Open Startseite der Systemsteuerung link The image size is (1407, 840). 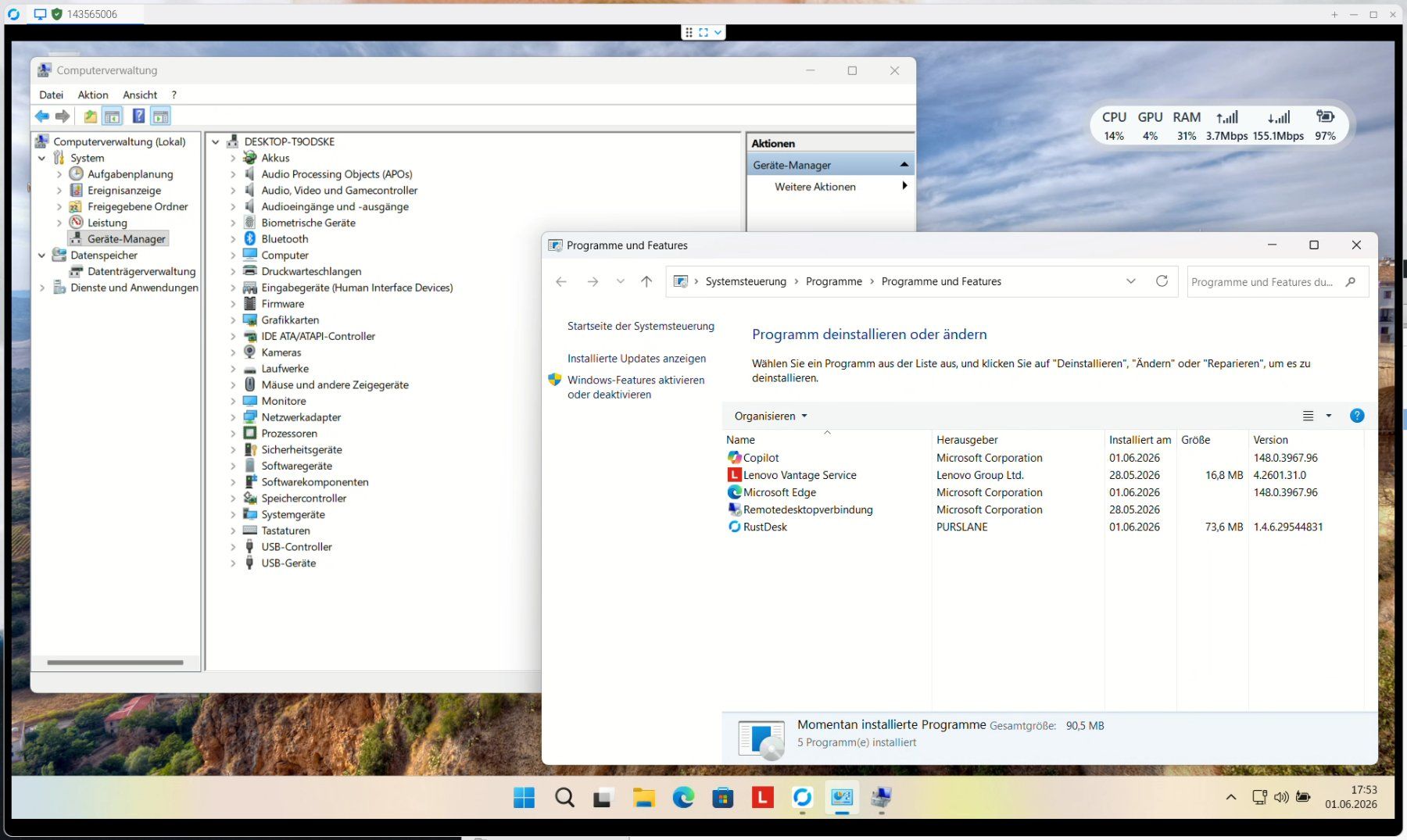pyautogui.click(x=641, y=326)
